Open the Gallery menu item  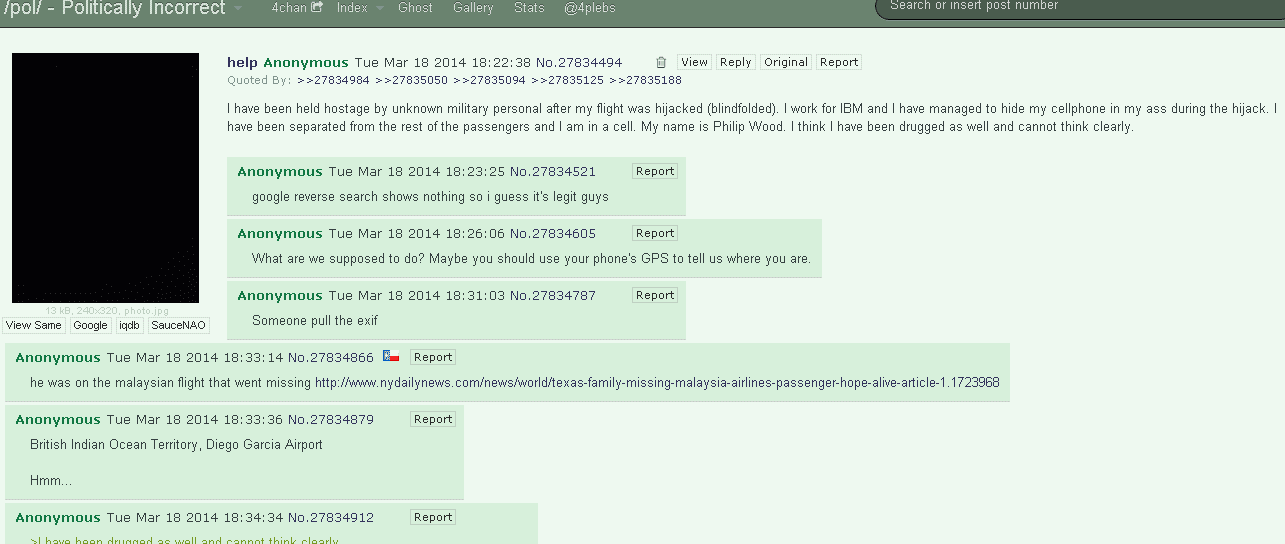473,7
